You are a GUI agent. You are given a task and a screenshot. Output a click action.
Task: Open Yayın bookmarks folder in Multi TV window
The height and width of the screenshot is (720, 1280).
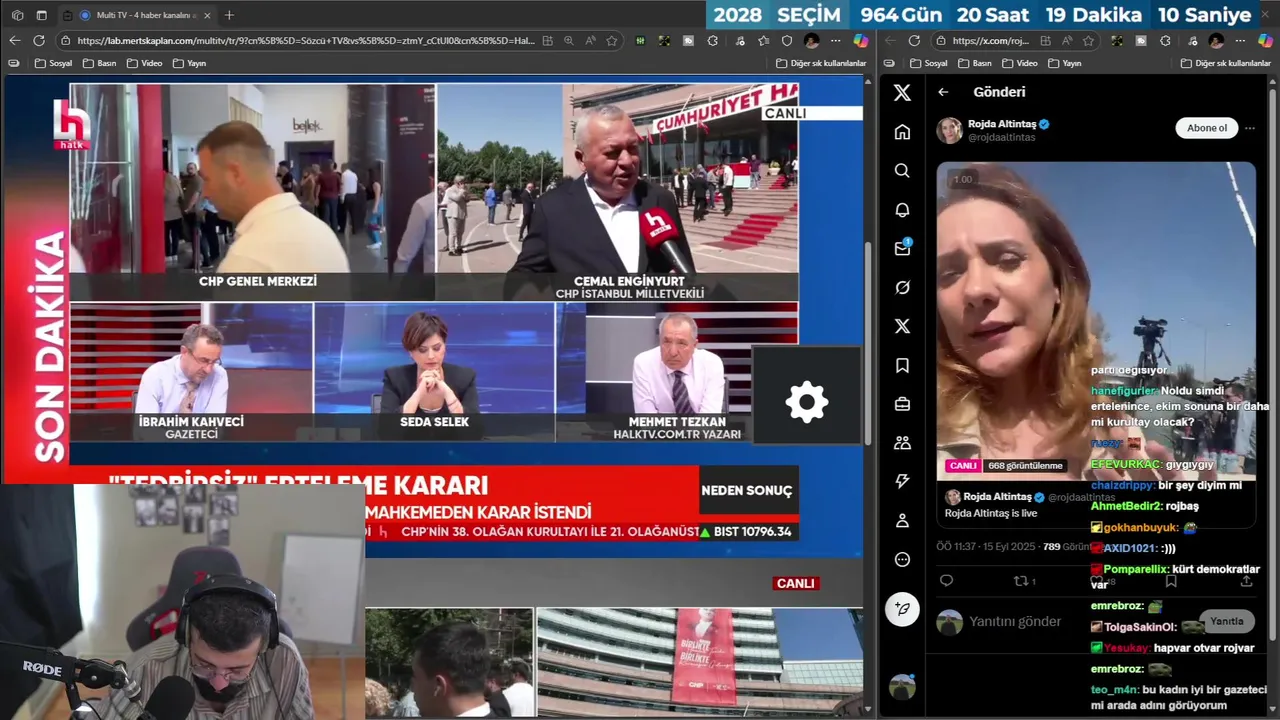(189, 63)
